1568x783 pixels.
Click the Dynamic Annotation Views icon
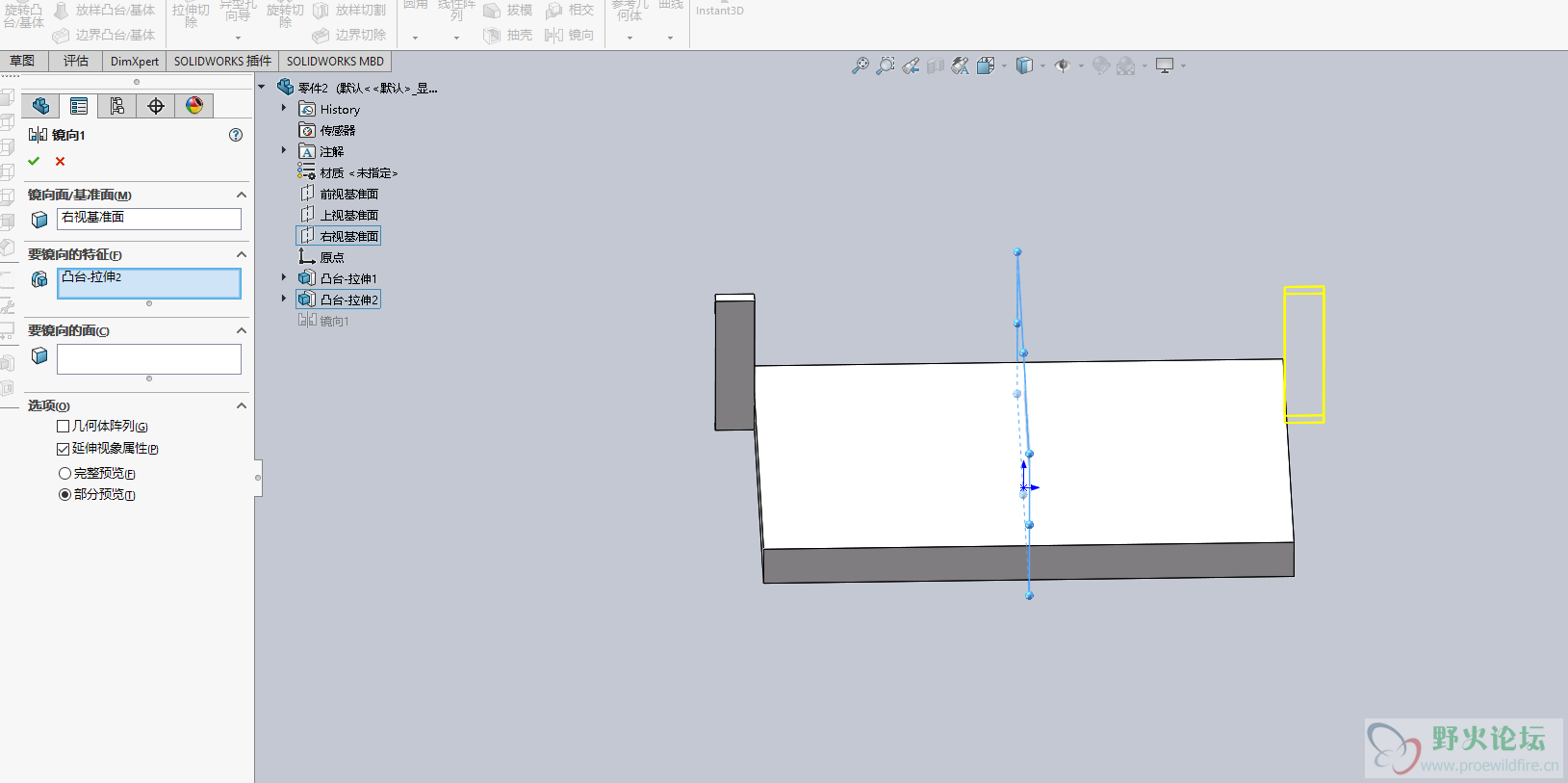coord(961,65)
